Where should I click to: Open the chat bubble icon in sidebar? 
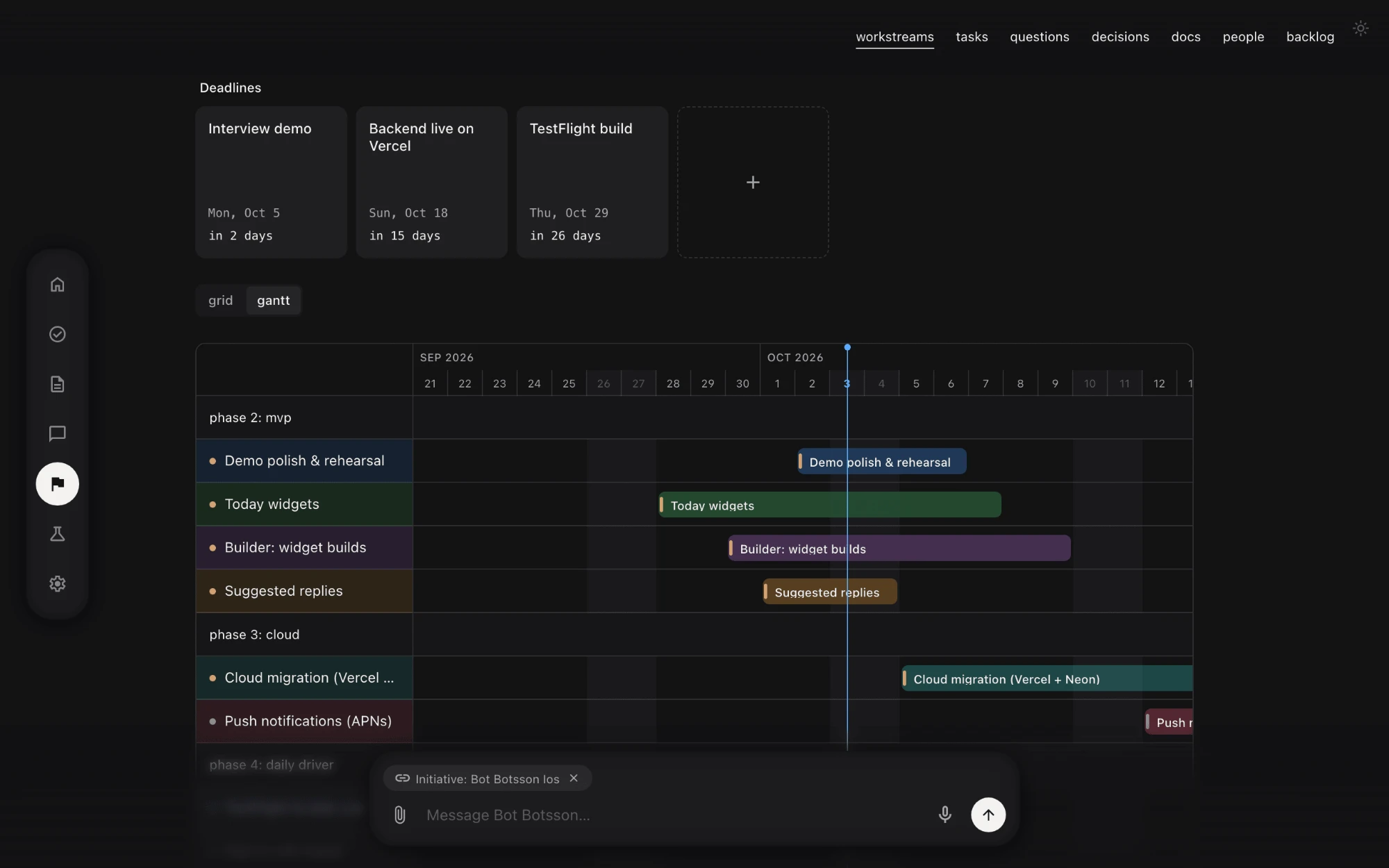click(58, 434)
